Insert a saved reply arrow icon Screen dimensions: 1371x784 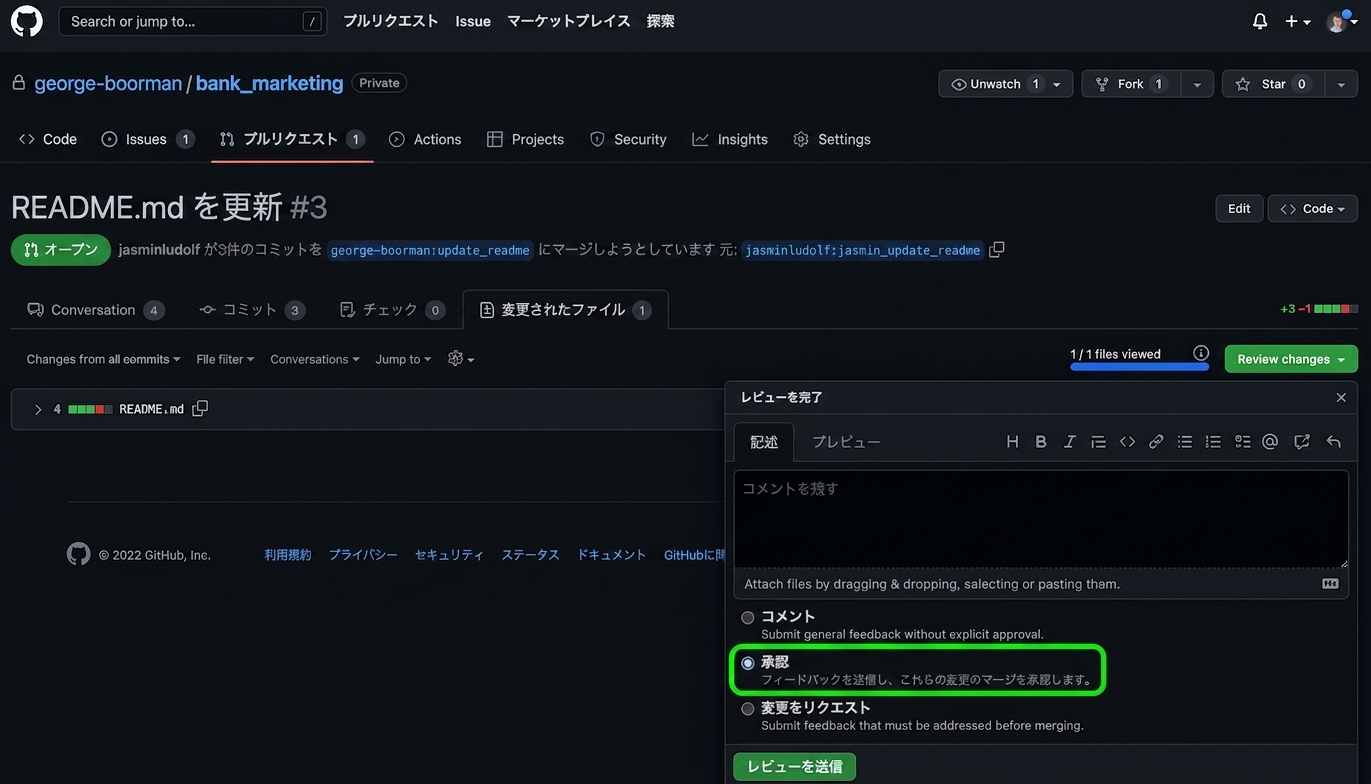1333,442
